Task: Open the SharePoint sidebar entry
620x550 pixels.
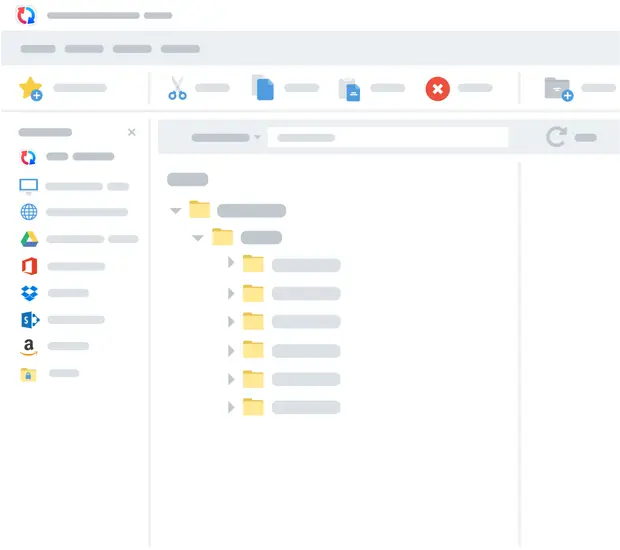Action: [x=29, y=320]
